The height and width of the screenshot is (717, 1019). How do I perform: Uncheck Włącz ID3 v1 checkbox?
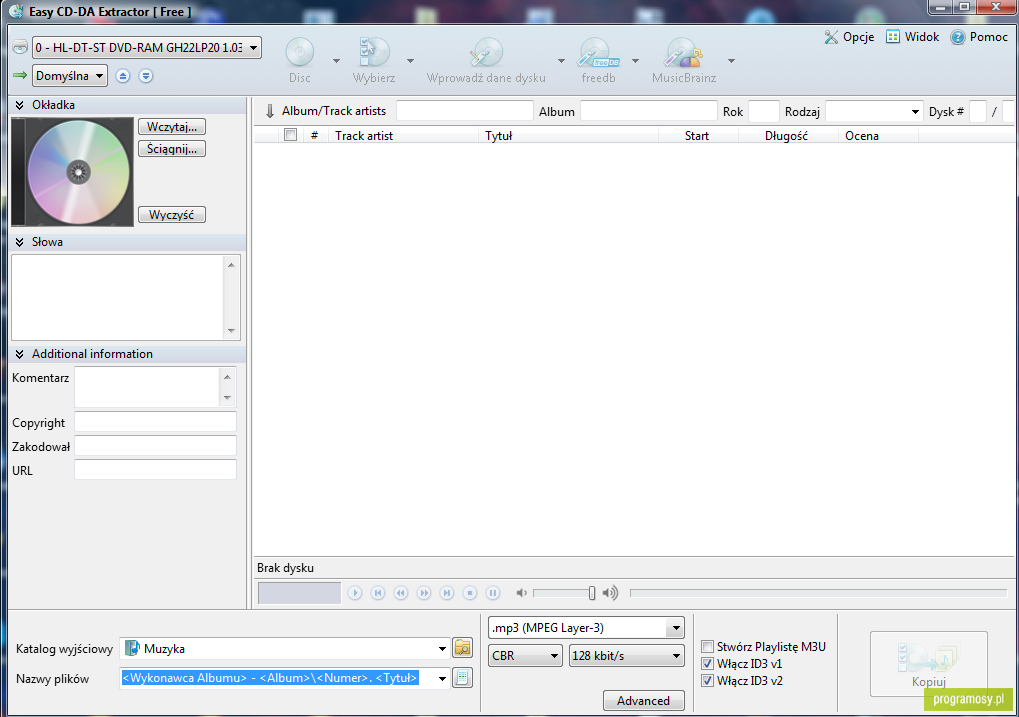(708, 664)
